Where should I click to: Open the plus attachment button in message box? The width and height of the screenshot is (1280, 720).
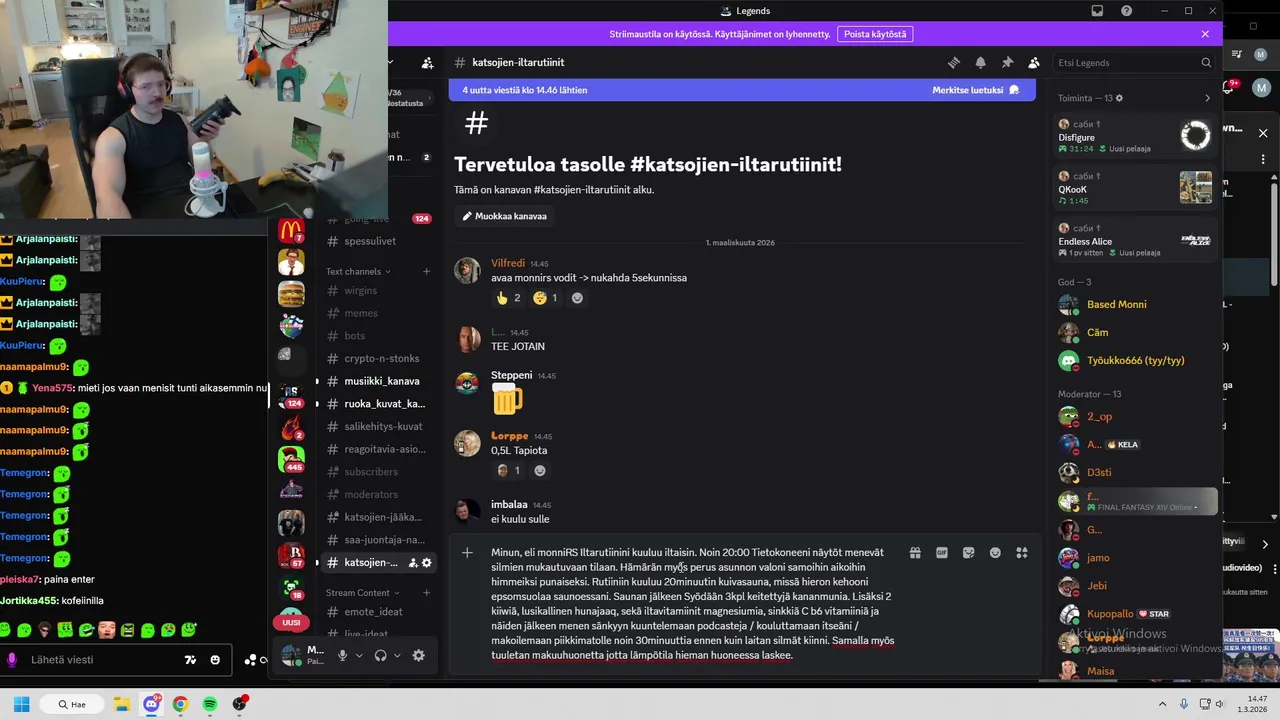467,552
